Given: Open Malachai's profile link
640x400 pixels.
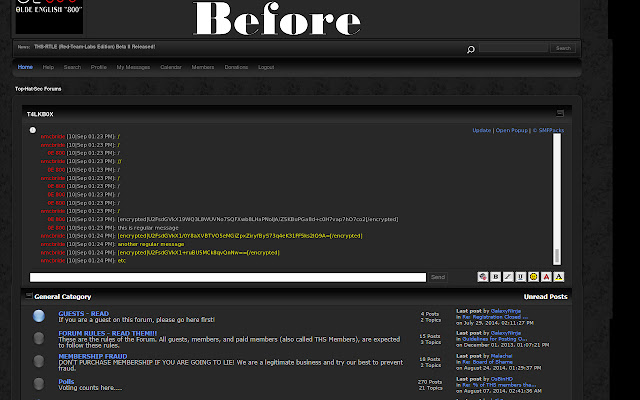Looking at the screenshot, I should pyautogui.click(x=501, y=356).
